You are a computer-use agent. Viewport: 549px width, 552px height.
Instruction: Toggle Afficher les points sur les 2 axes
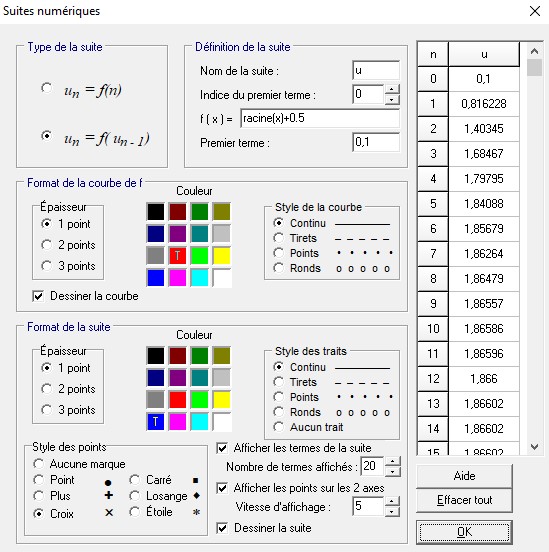(x=222, y=488)
